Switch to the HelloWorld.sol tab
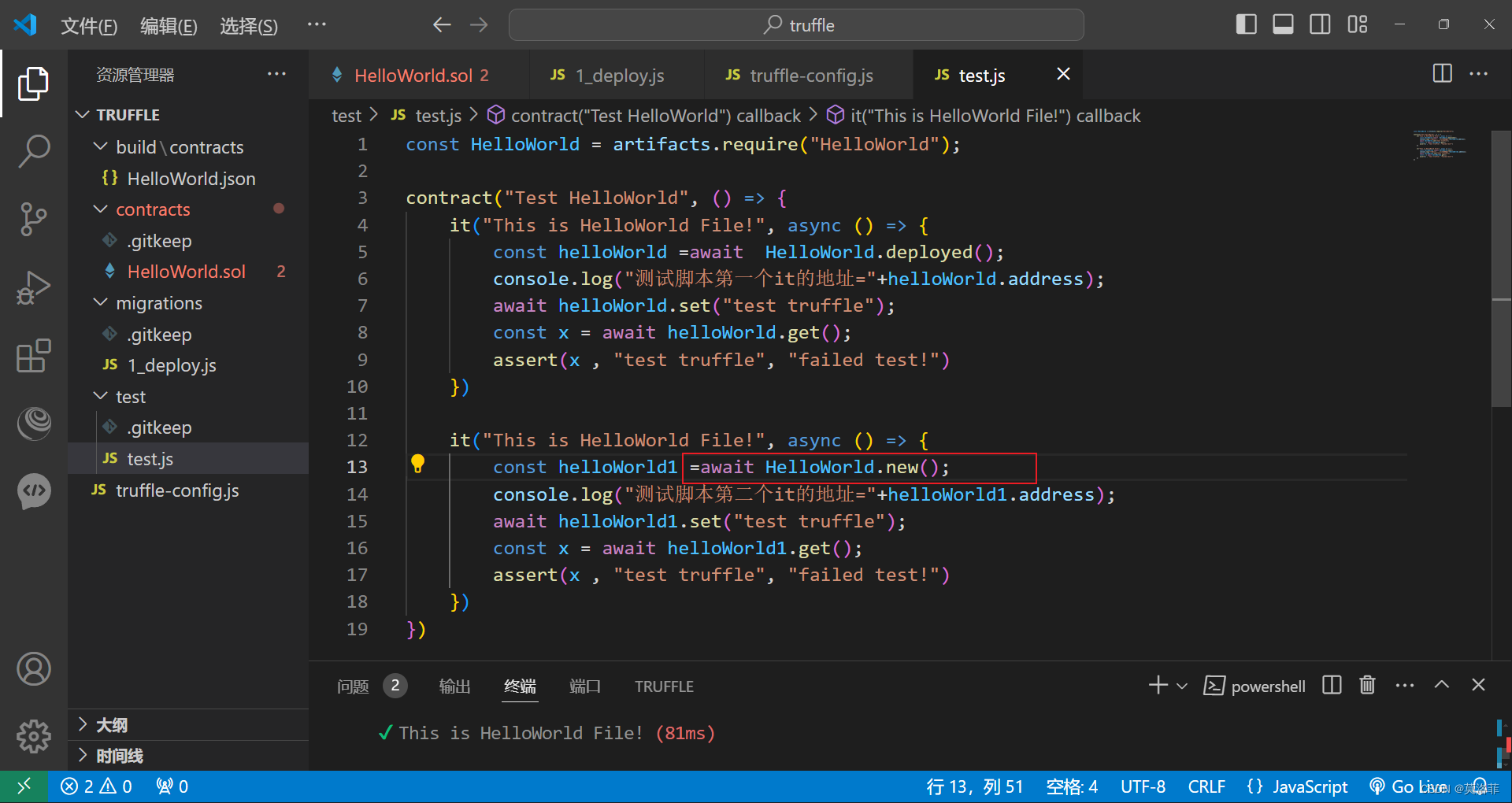The image size is (1512, 803). tap(421, 75)
